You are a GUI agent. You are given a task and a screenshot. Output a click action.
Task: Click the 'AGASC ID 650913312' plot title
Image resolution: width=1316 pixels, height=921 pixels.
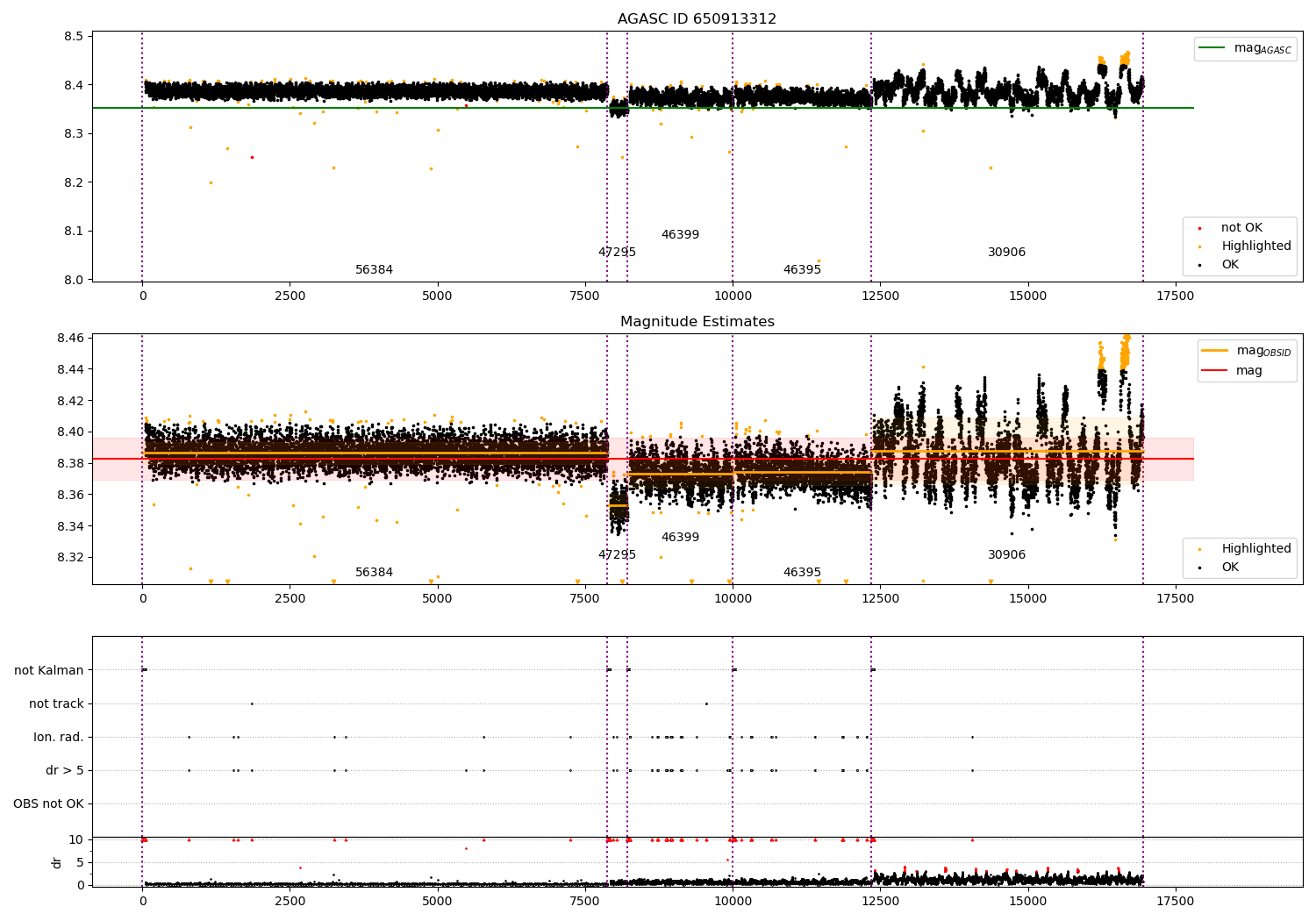tap(697, 19)
